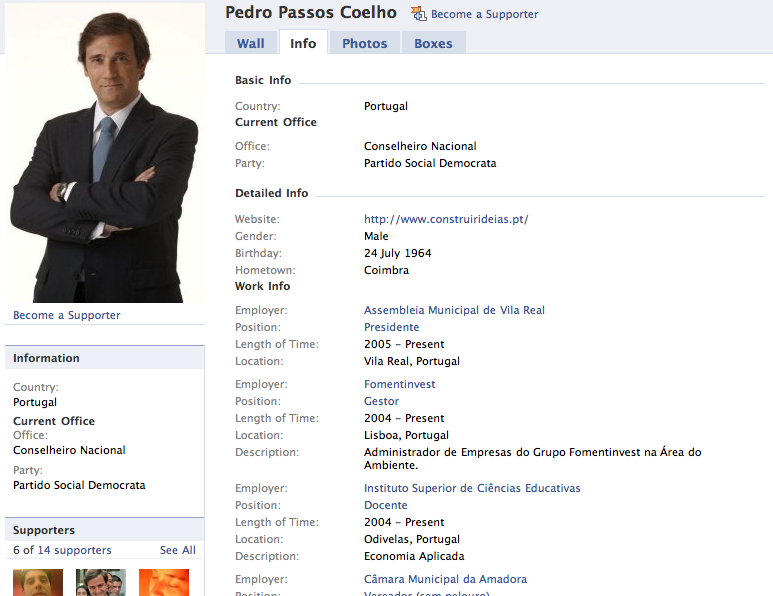Viewport: 773px width, 596px height.
Task: Click the Presidente position link
Action: point(391,328)
